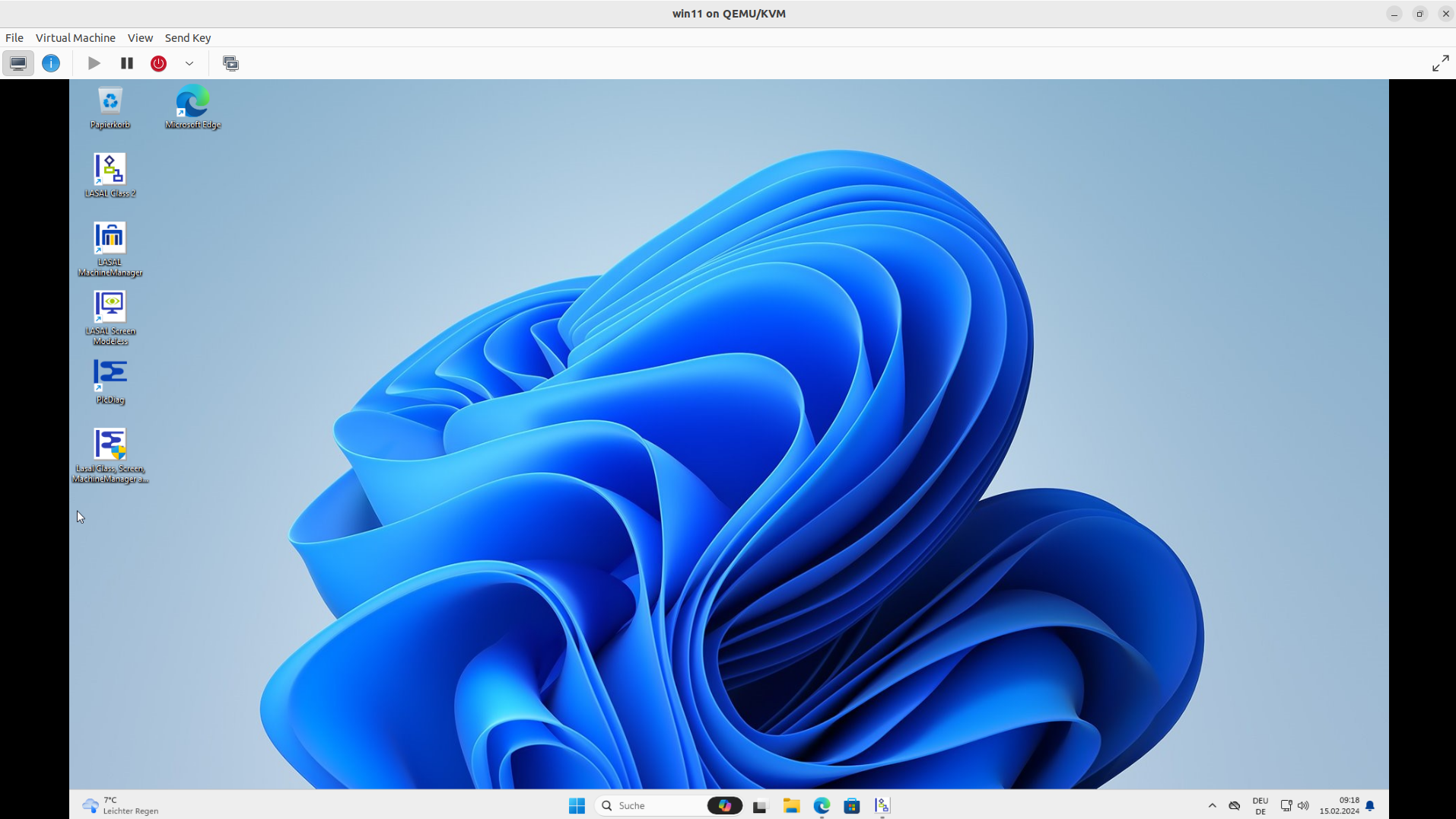Click the Windows Start button
Image resolution: width=1456 pixels, height=819 pixels.
577,805
